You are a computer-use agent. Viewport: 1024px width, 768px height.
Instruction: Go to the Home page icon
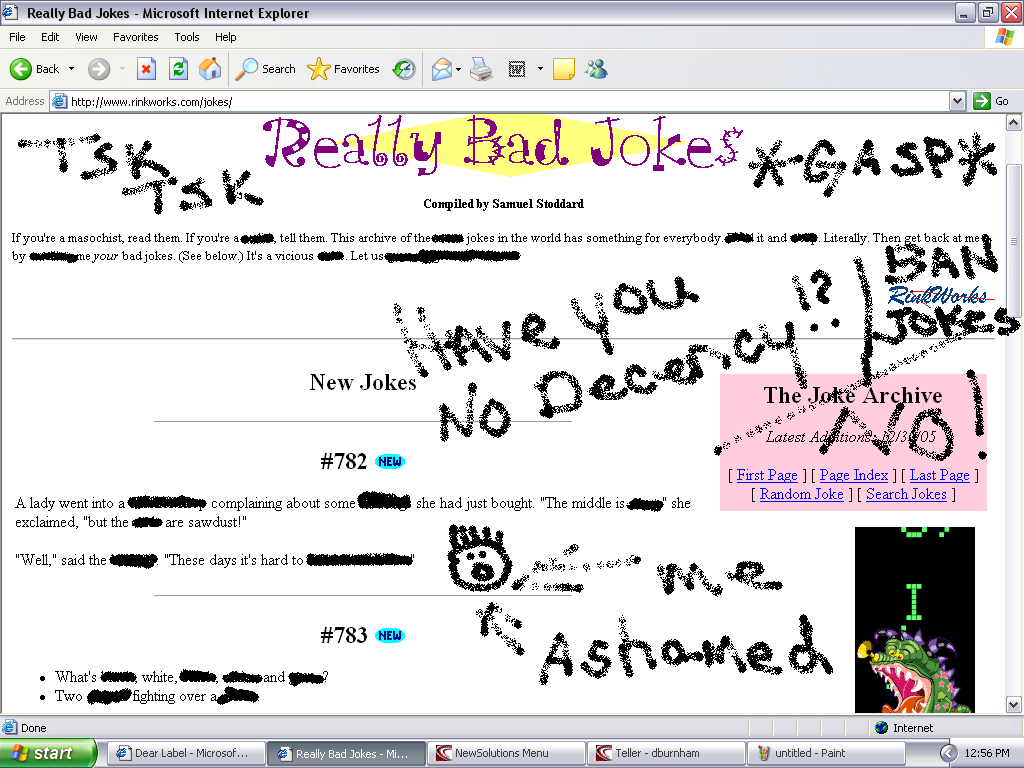(x=210, y=69)
